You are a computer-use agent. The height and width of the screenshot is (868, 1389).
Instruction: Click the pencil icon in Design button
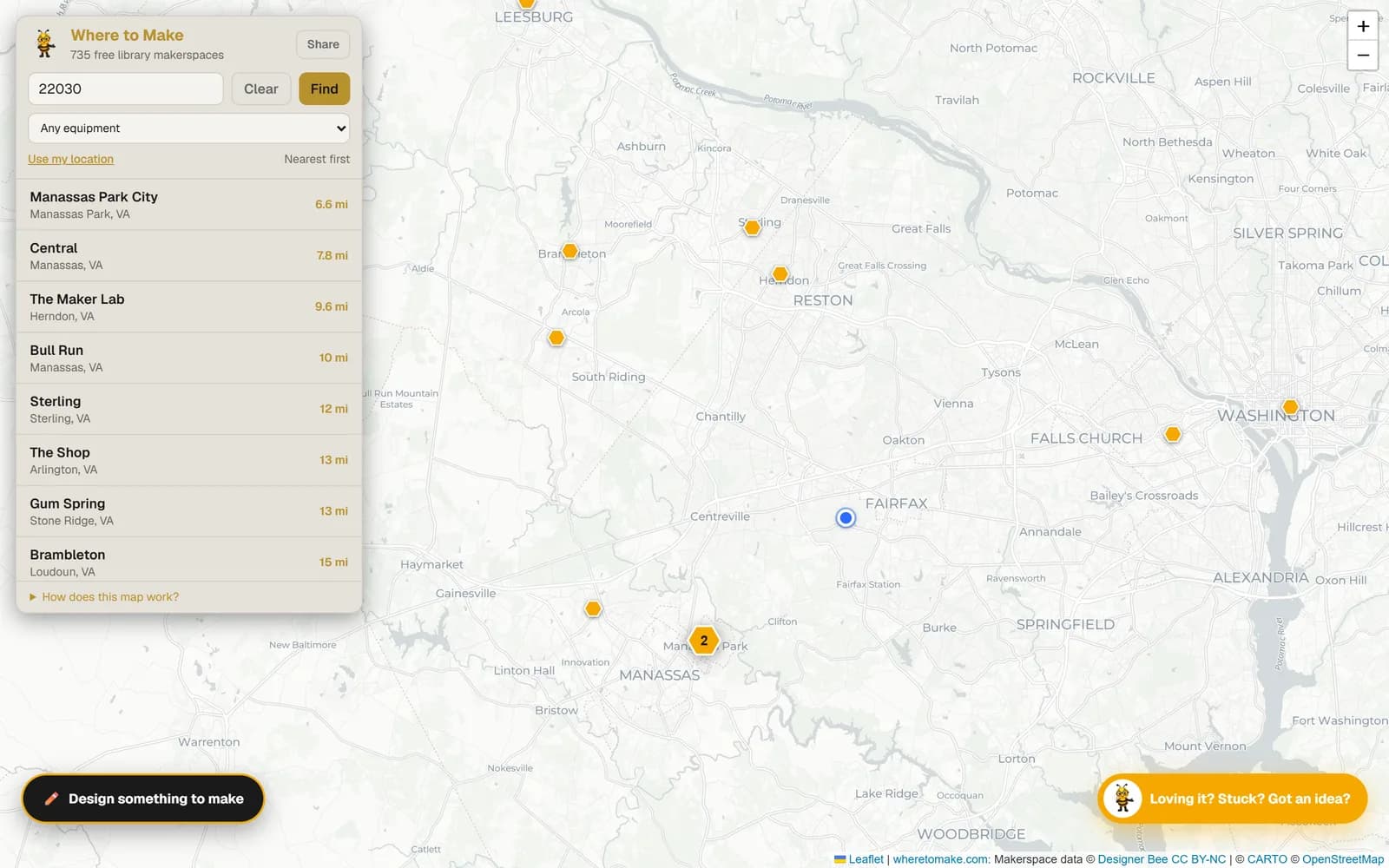click(51, 799)
